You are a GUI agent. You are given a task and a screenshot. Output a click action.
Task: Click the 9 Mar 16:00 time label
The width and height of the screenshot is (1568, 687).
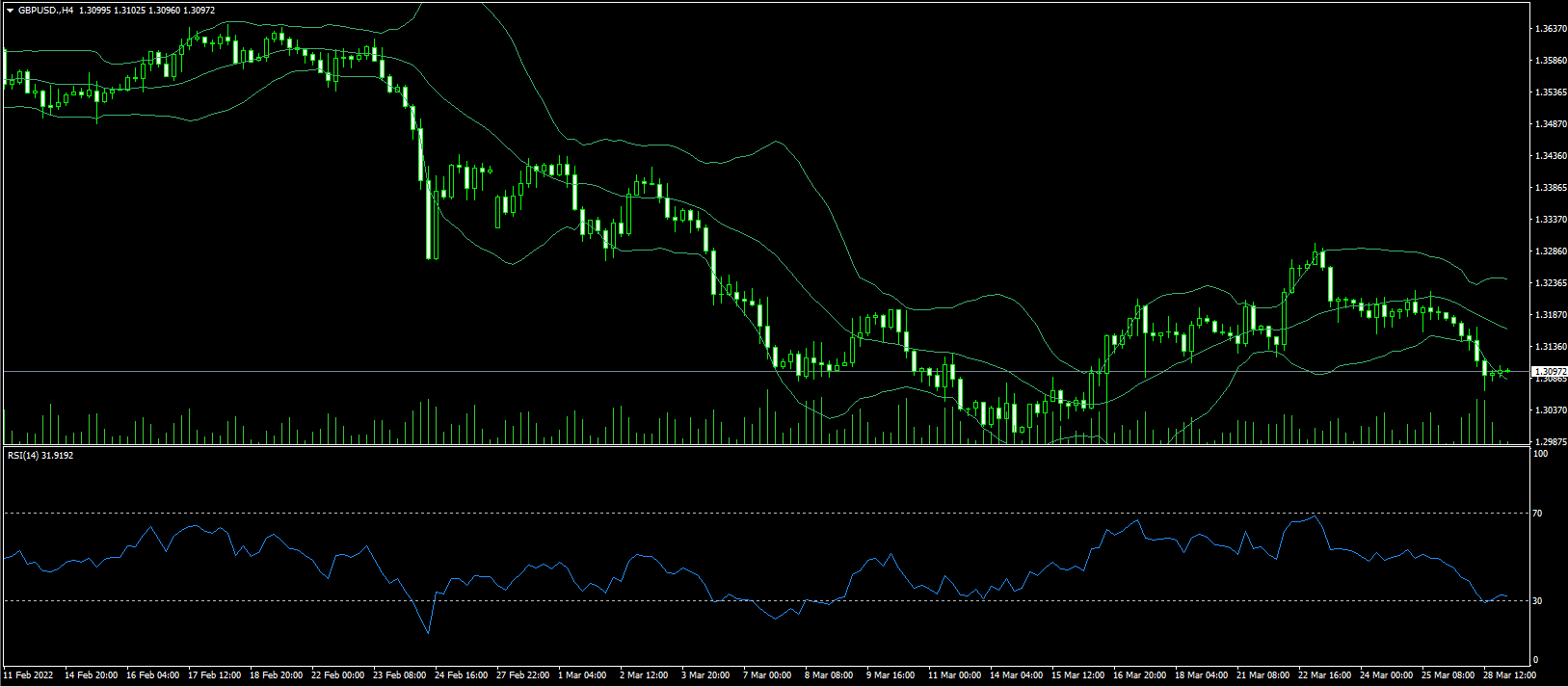tap(891, 675)
